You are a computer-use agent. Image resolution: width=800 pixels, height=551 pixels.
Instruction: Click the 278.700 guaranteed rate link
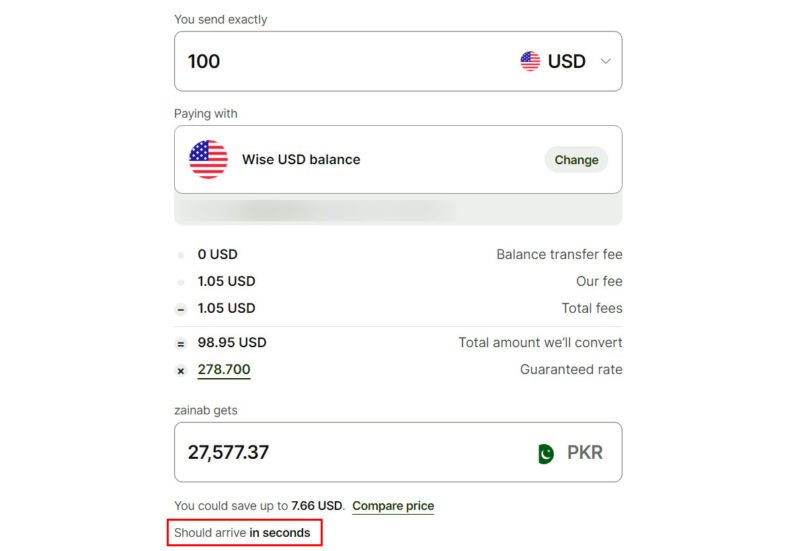click(x=224, y=370)
